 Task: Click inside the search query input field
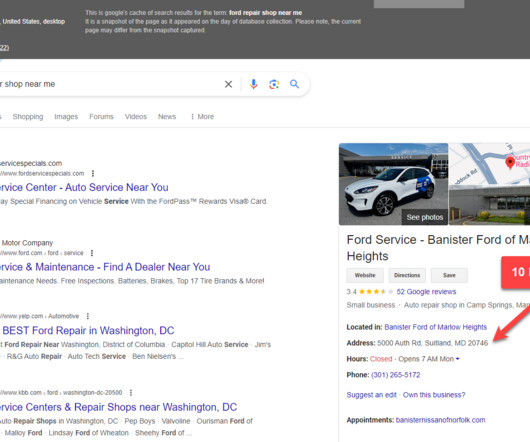tap(108, 84)
